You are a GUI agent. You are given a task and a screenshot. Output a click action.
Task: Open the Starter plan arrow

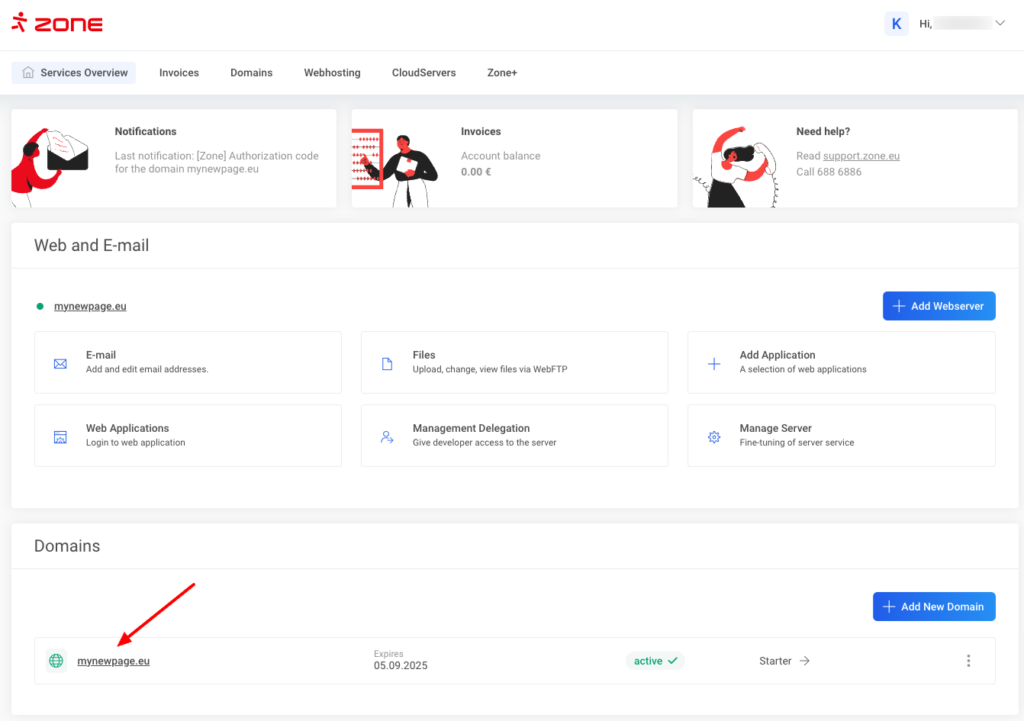tap(805, 661)
